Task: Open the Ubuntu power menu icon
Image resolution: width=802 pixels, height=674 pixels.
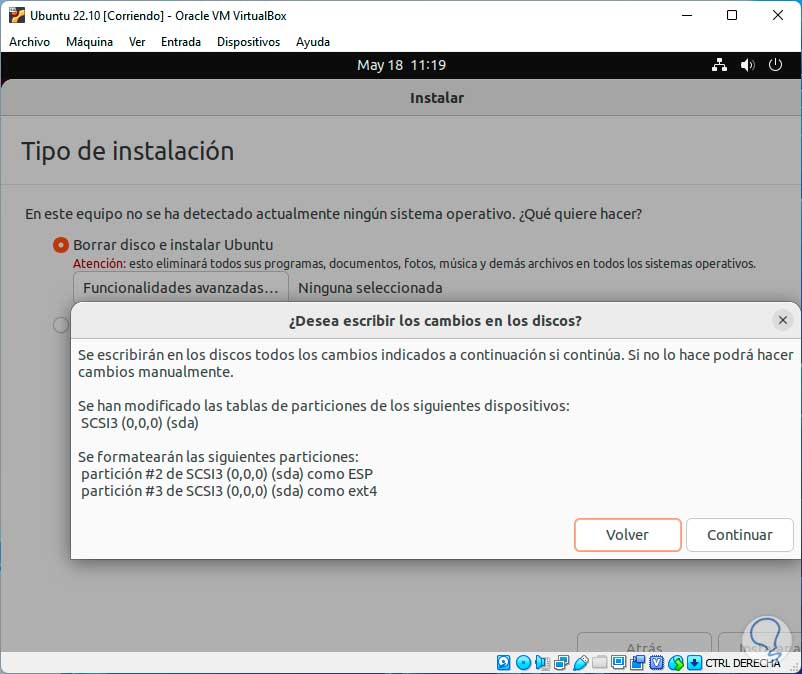Action: (x=775, y=65)
